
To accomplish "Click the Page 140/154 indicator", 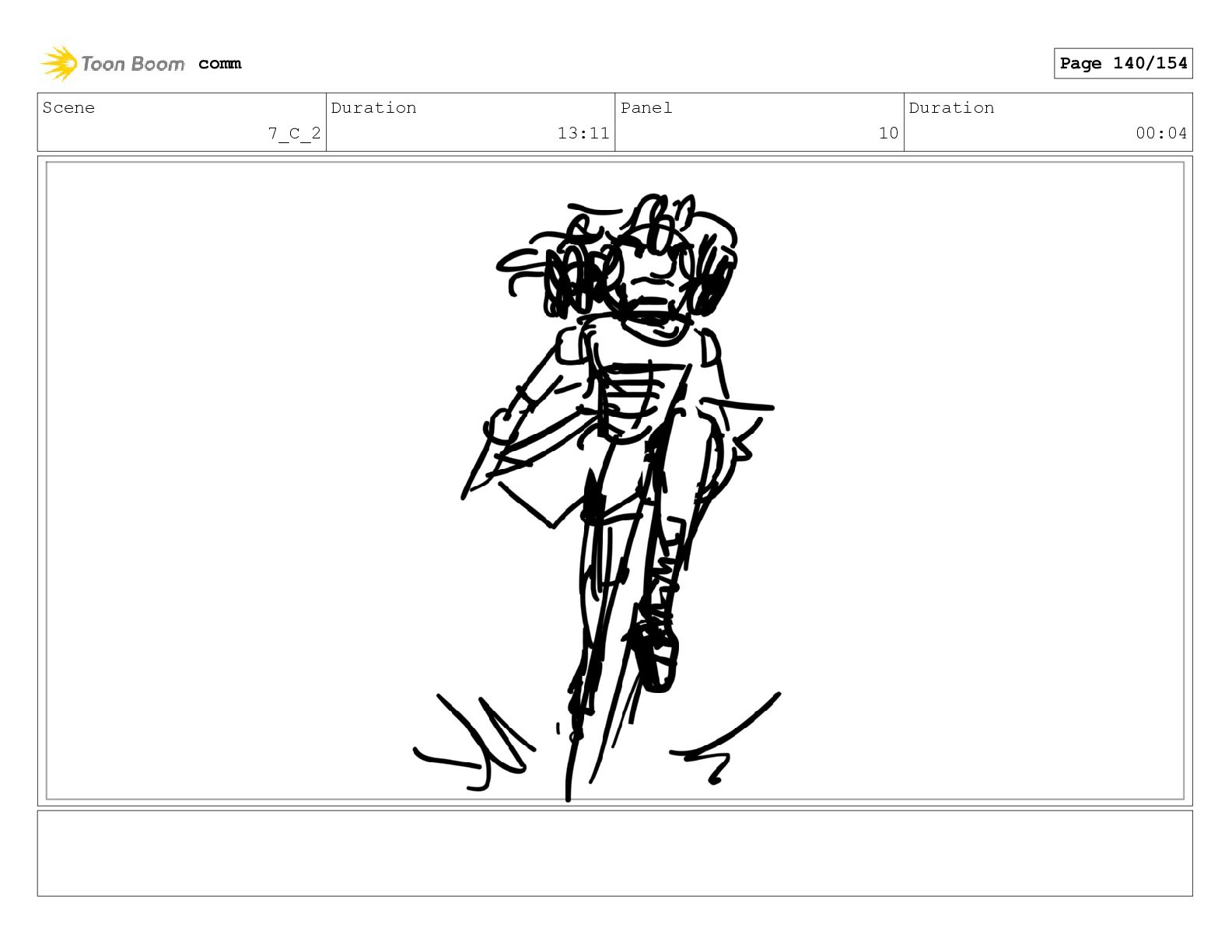I will coord(1123,63).
